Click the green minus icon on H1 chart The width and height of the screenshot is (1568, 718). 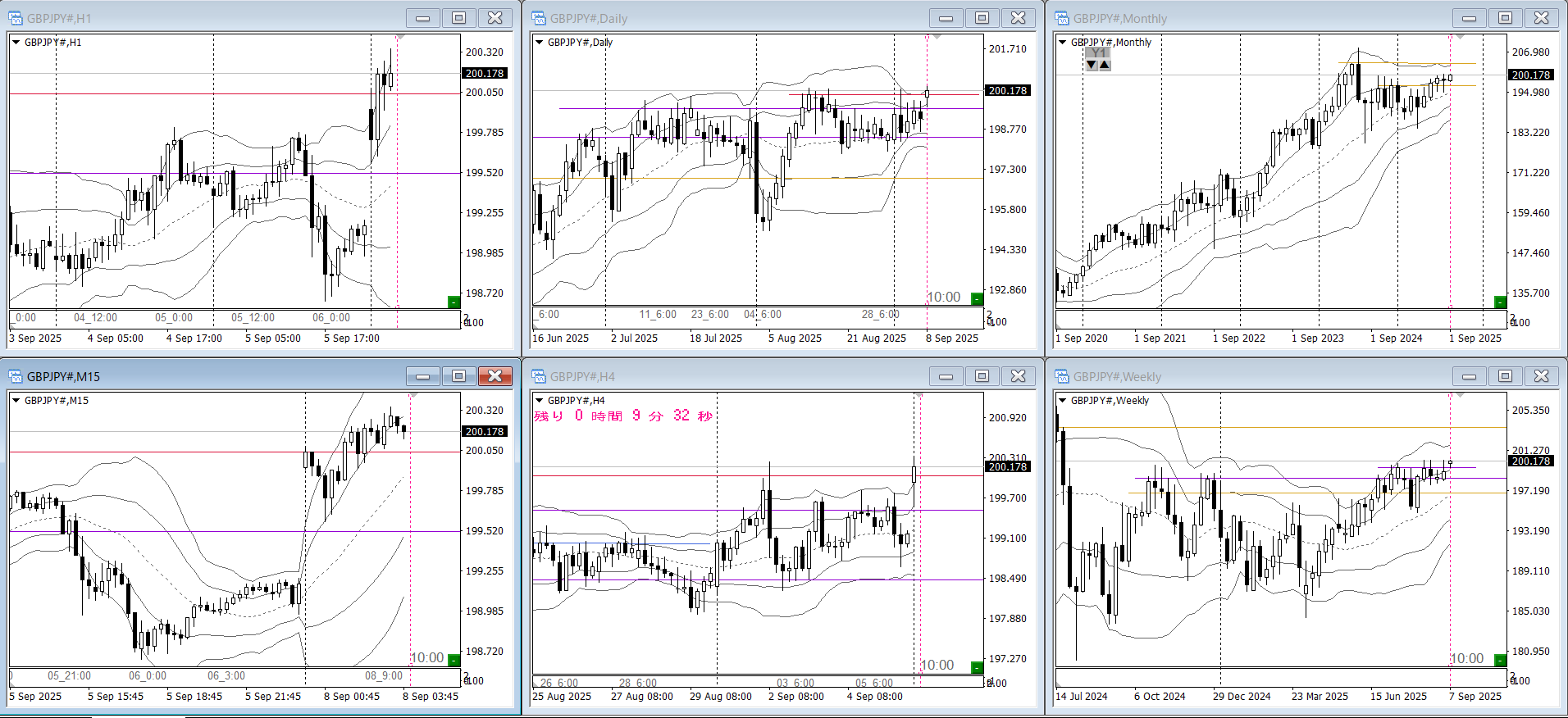(454, 302)
